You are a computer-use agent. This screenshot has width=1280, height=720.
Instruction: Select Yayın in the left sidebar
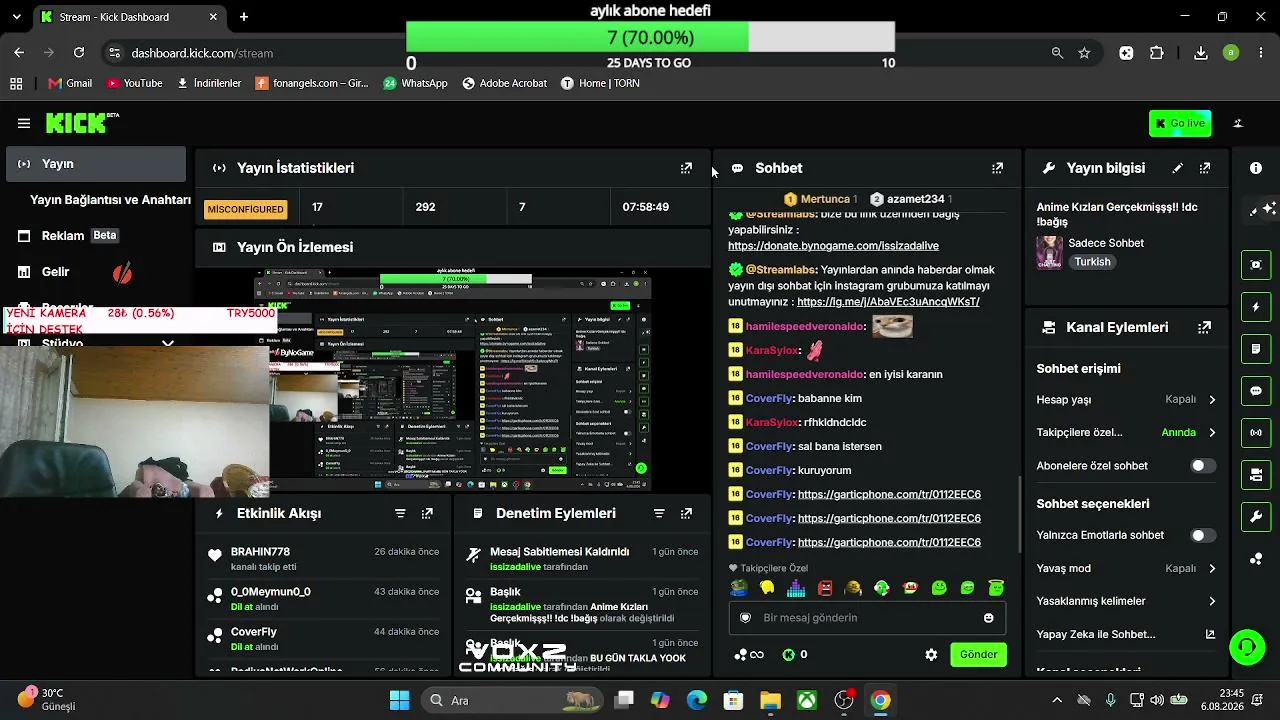pos(96,164)
